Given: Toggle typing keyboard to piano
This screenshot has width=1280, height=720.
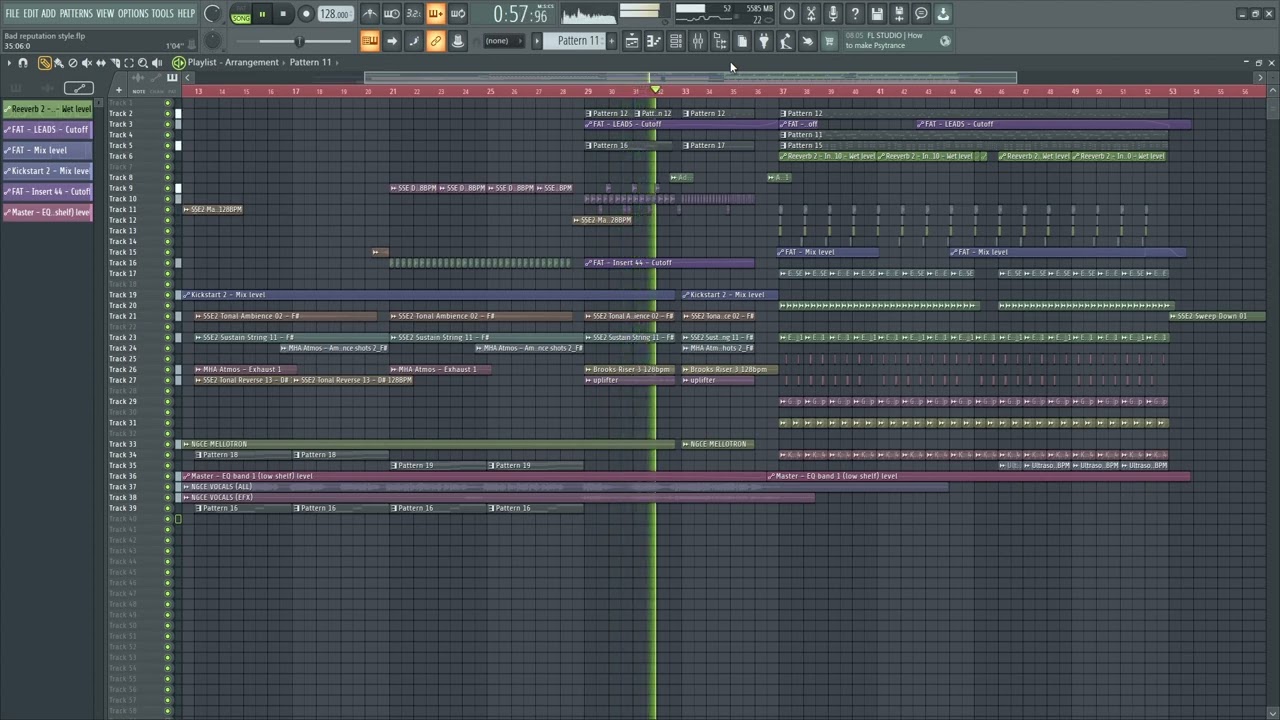Looking at the screenshot, I should (x=370, y=41).
